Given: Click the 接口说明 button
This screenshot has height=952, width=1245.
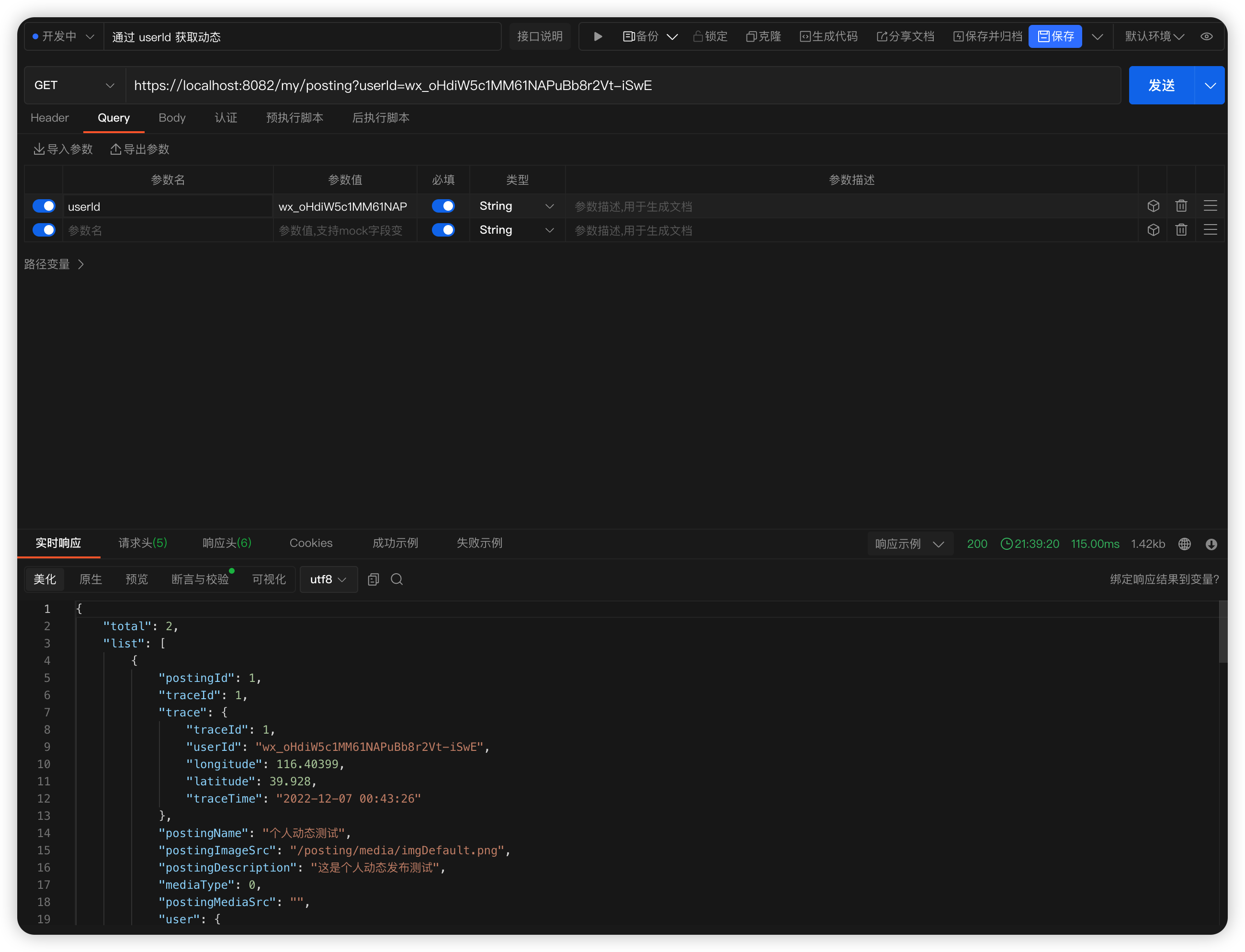Looking at the screenshot, I should [x=540, y=37].
